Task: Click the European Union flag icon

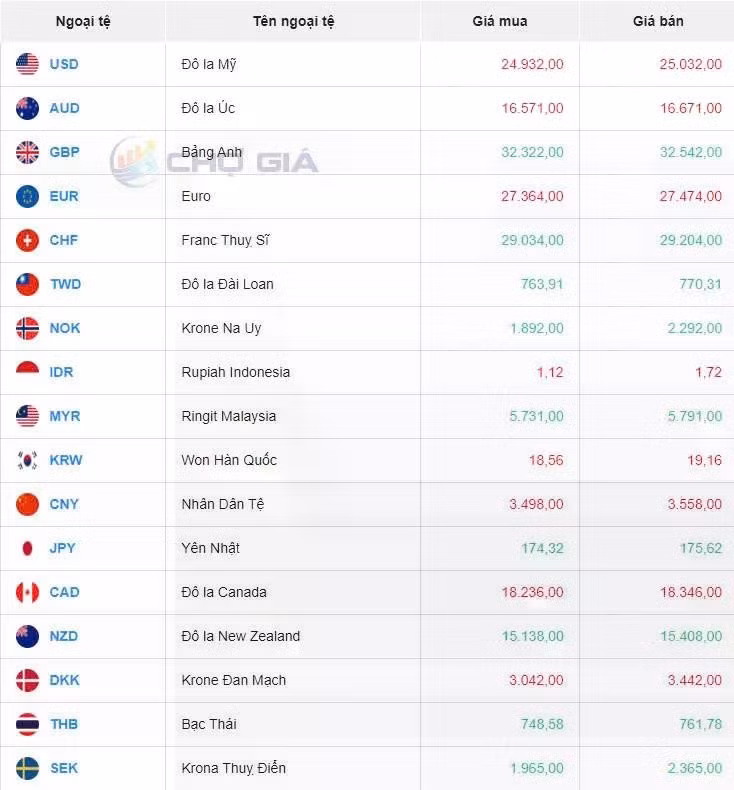Action: pos(27,196)
